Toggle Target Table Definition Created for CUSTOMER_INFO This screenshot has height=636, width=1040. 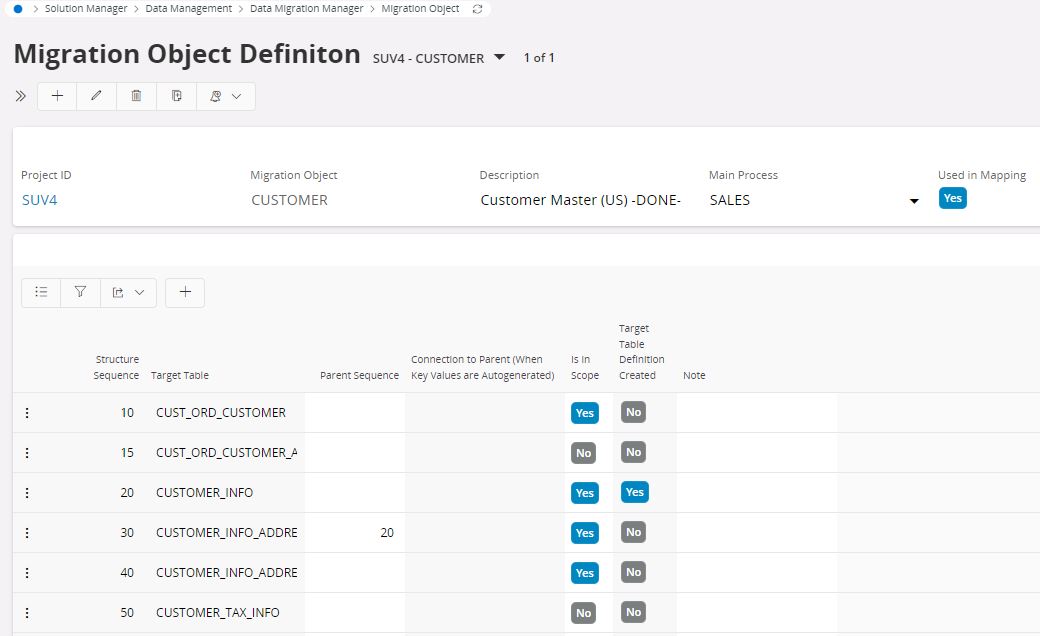(x=634, y=492)
